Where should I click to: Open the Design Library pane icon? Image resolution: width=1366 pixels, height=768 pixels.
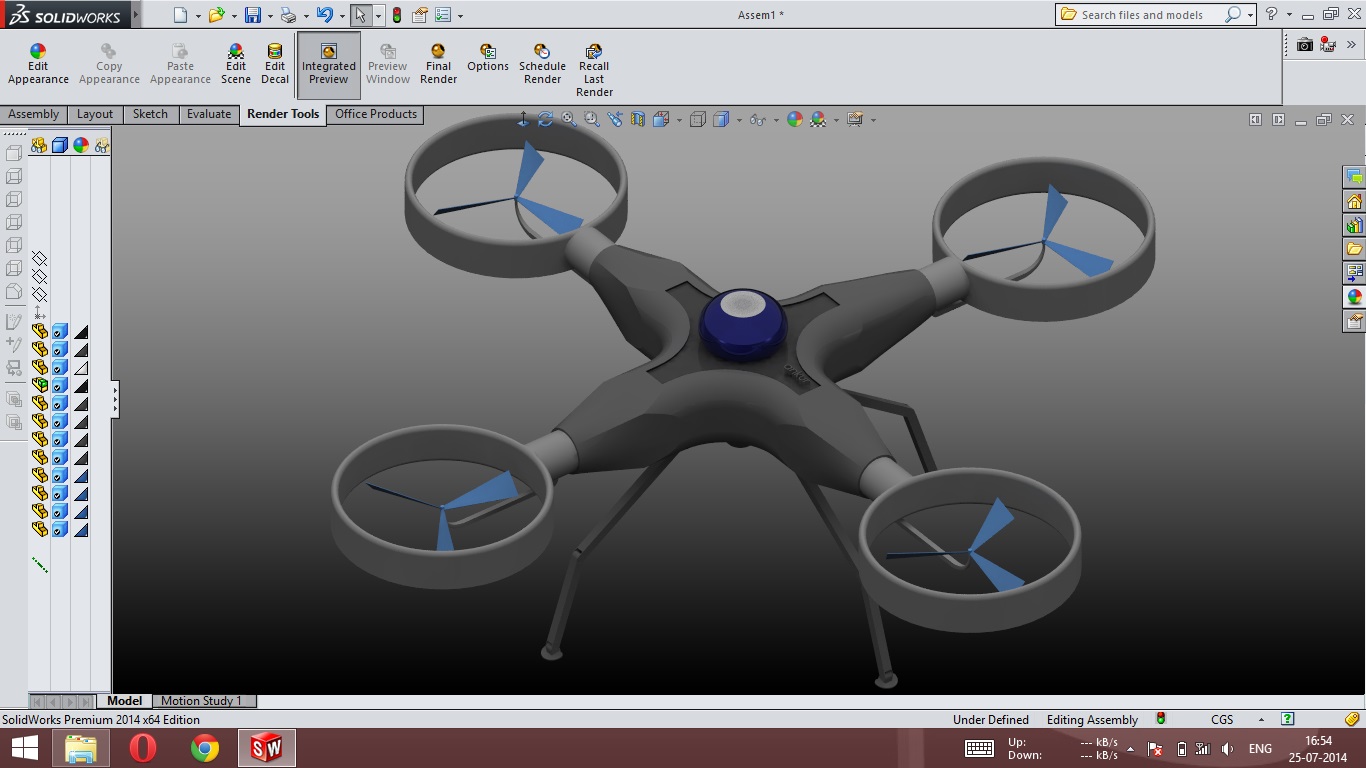pos(1354,225)
